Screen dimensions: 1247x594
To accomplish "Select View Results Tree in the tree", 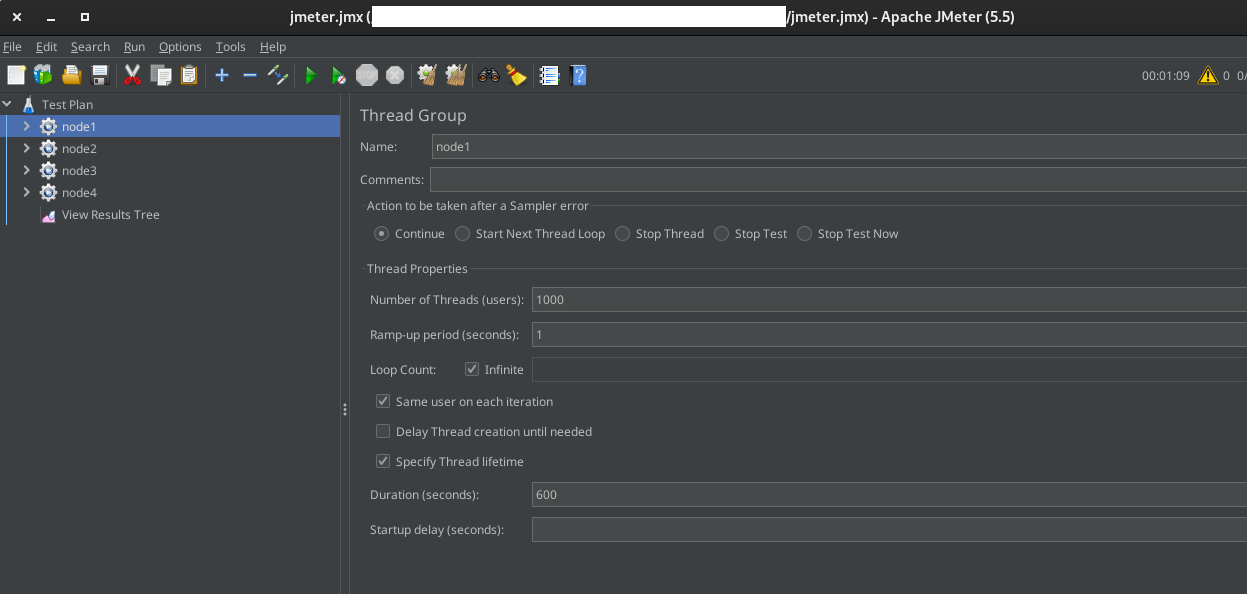I will 110,215.
